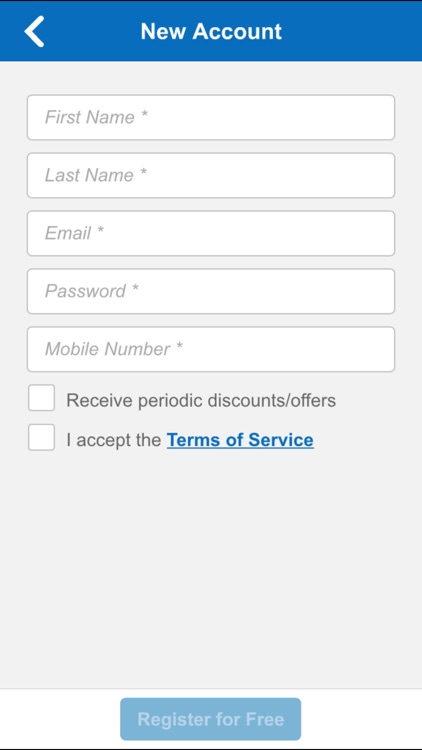Open the Terms of Service link

click(240, 440)
